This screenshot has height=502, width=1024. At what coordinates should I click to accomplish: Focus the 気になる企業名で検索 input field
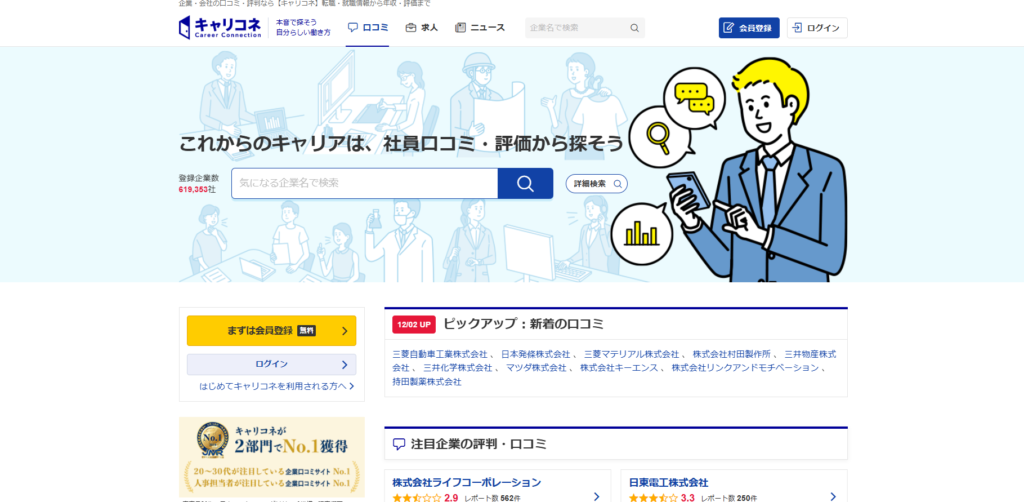[364, 183]
